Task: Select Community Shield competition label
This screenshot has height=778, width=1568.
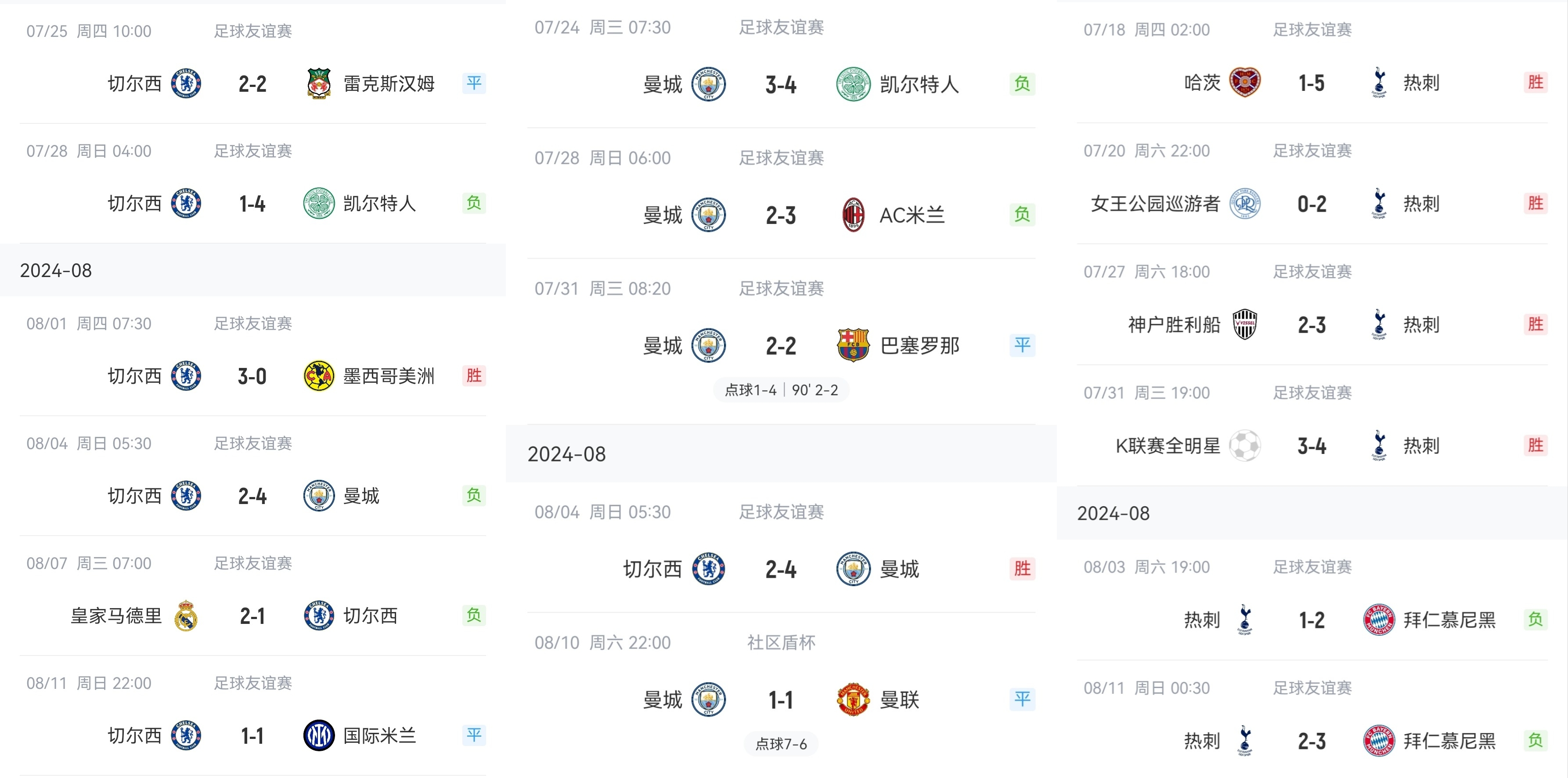Action: point(781,643)
